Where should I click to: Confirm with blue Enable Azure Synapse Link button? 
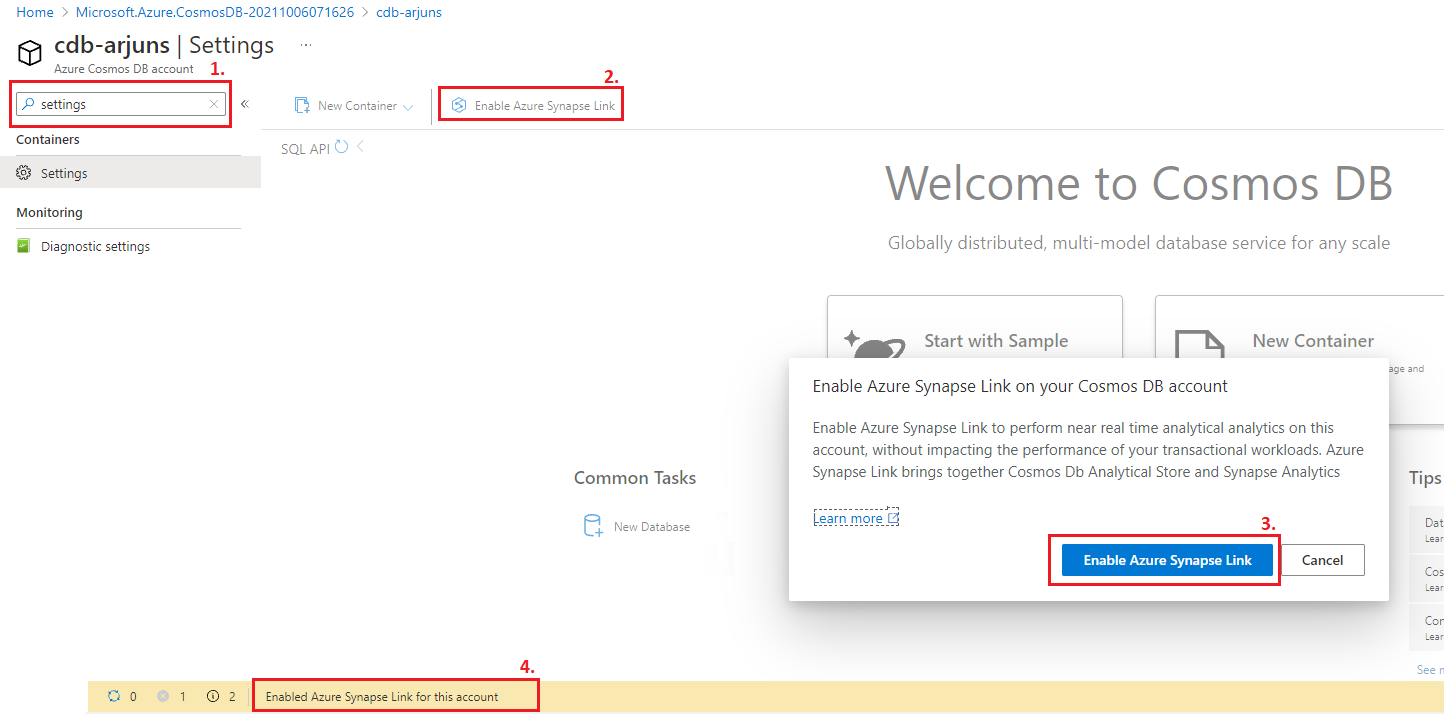tap(1167, 560)
